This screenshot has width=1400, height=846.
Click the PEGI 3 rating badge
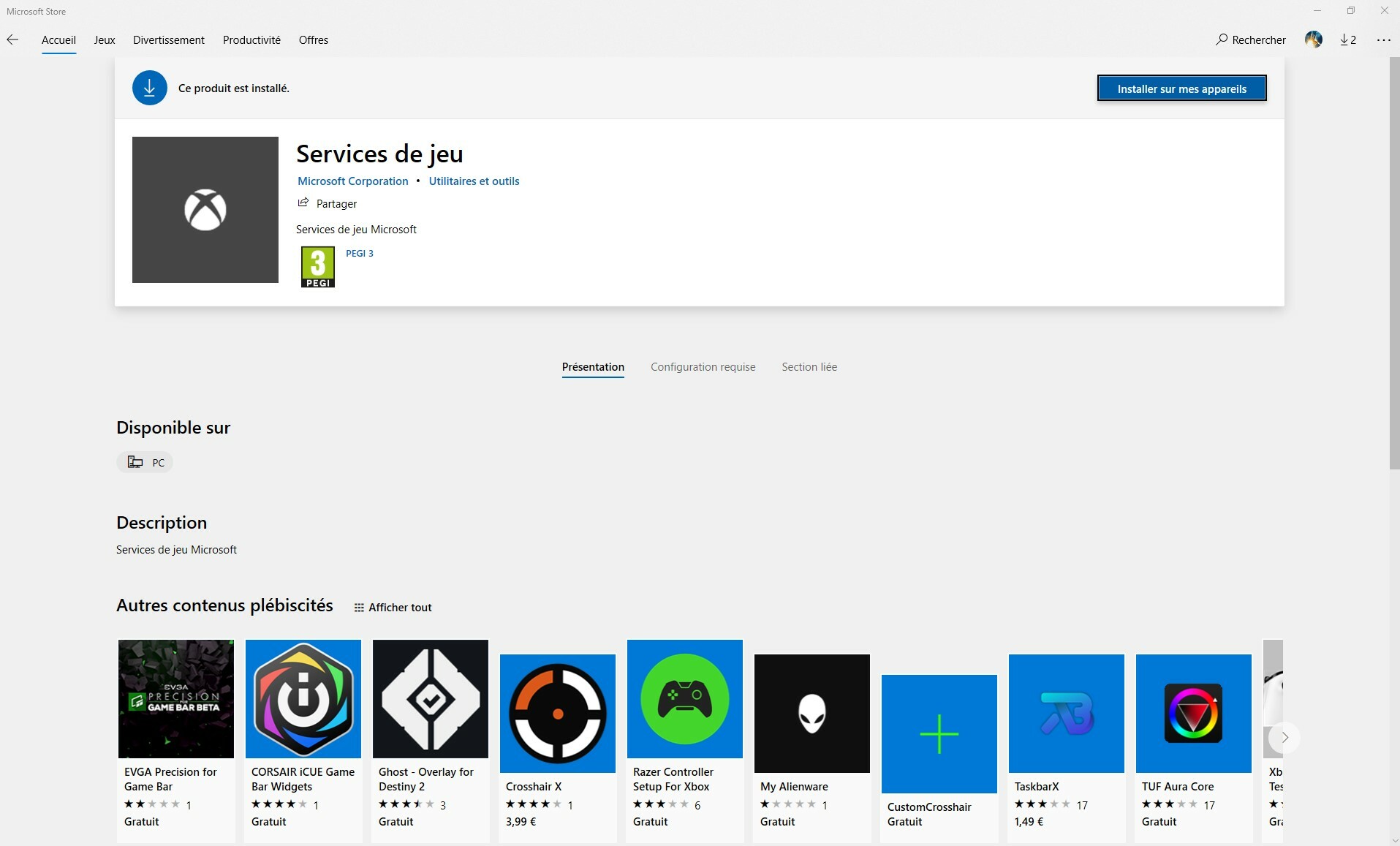click(x=318, y=267)
